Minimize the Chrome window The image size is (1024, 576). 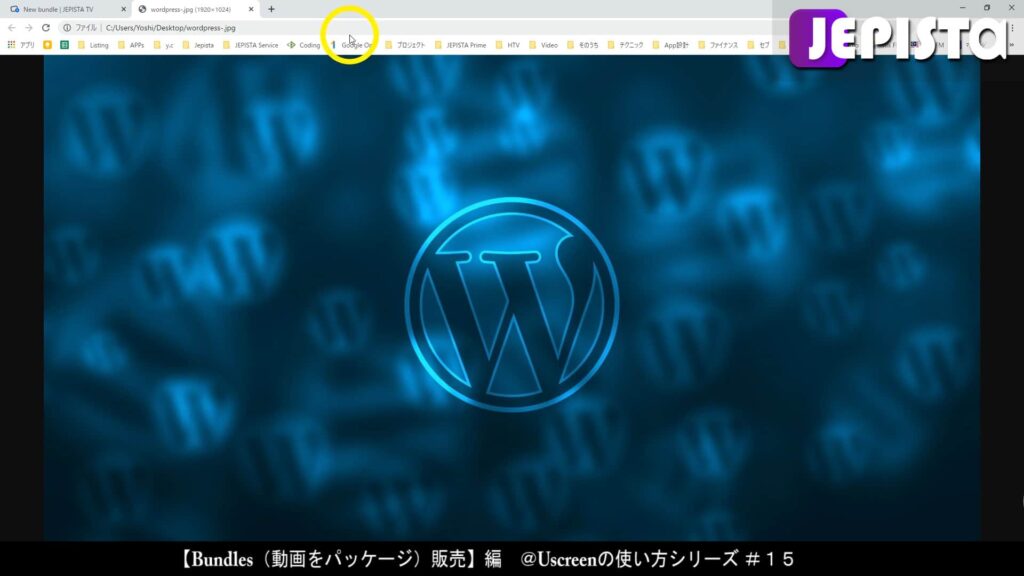pos(963,8)
